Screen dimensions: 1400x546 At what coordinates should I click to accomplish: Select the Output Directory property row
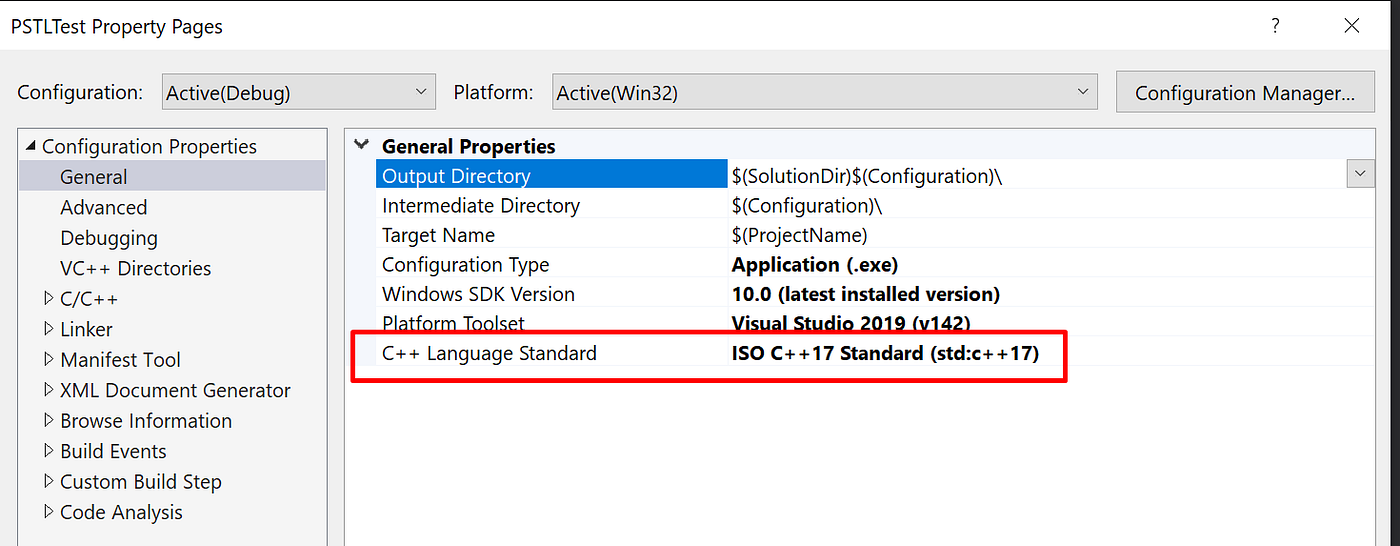click(553, 175)
